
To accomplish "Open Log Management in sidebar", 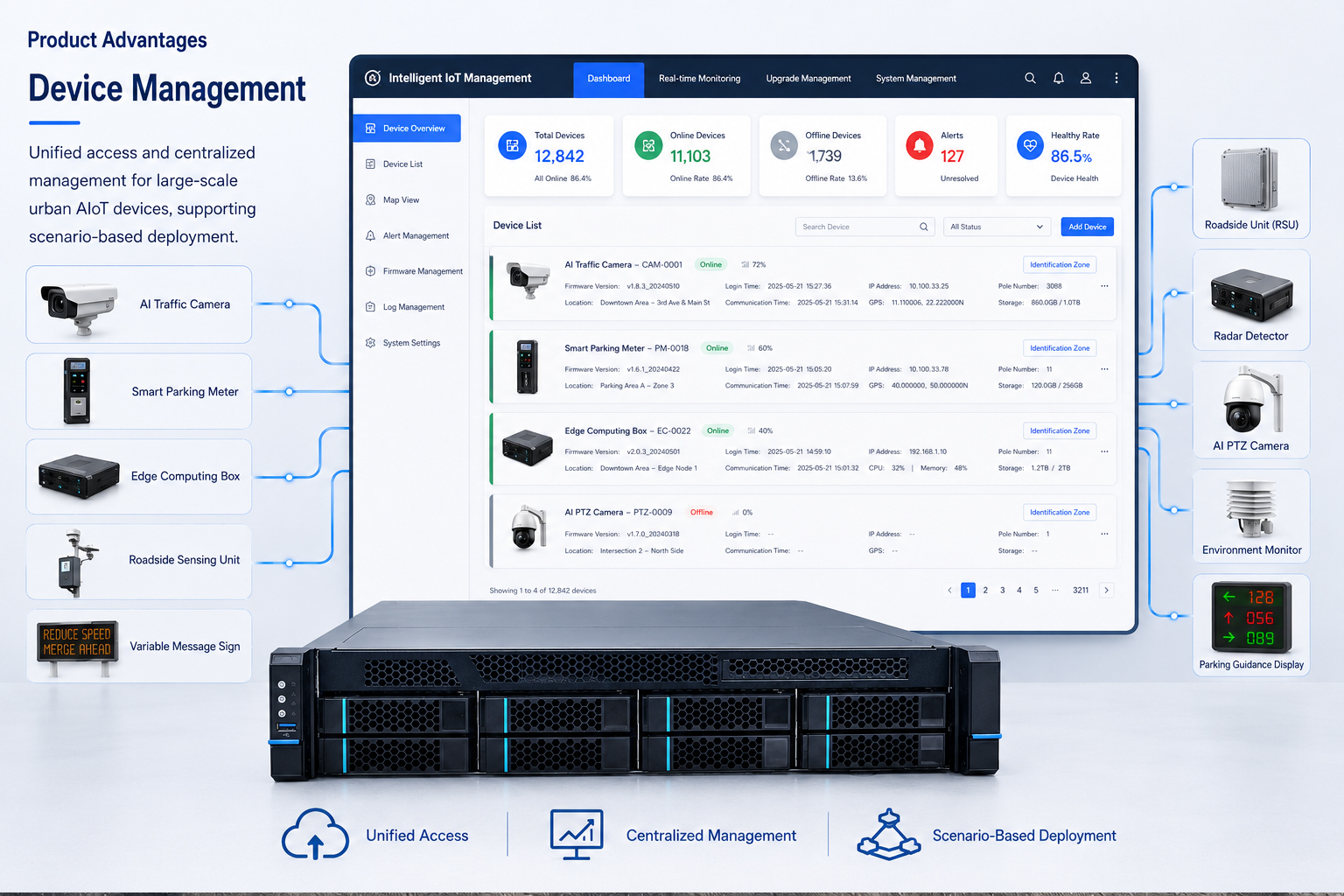I will (x=407, y=307).
